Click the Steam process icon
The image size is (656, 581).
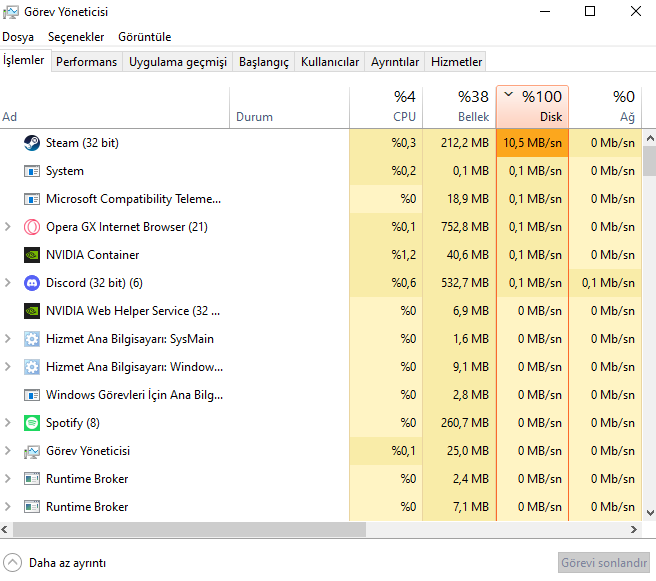(x=31, y=143)
